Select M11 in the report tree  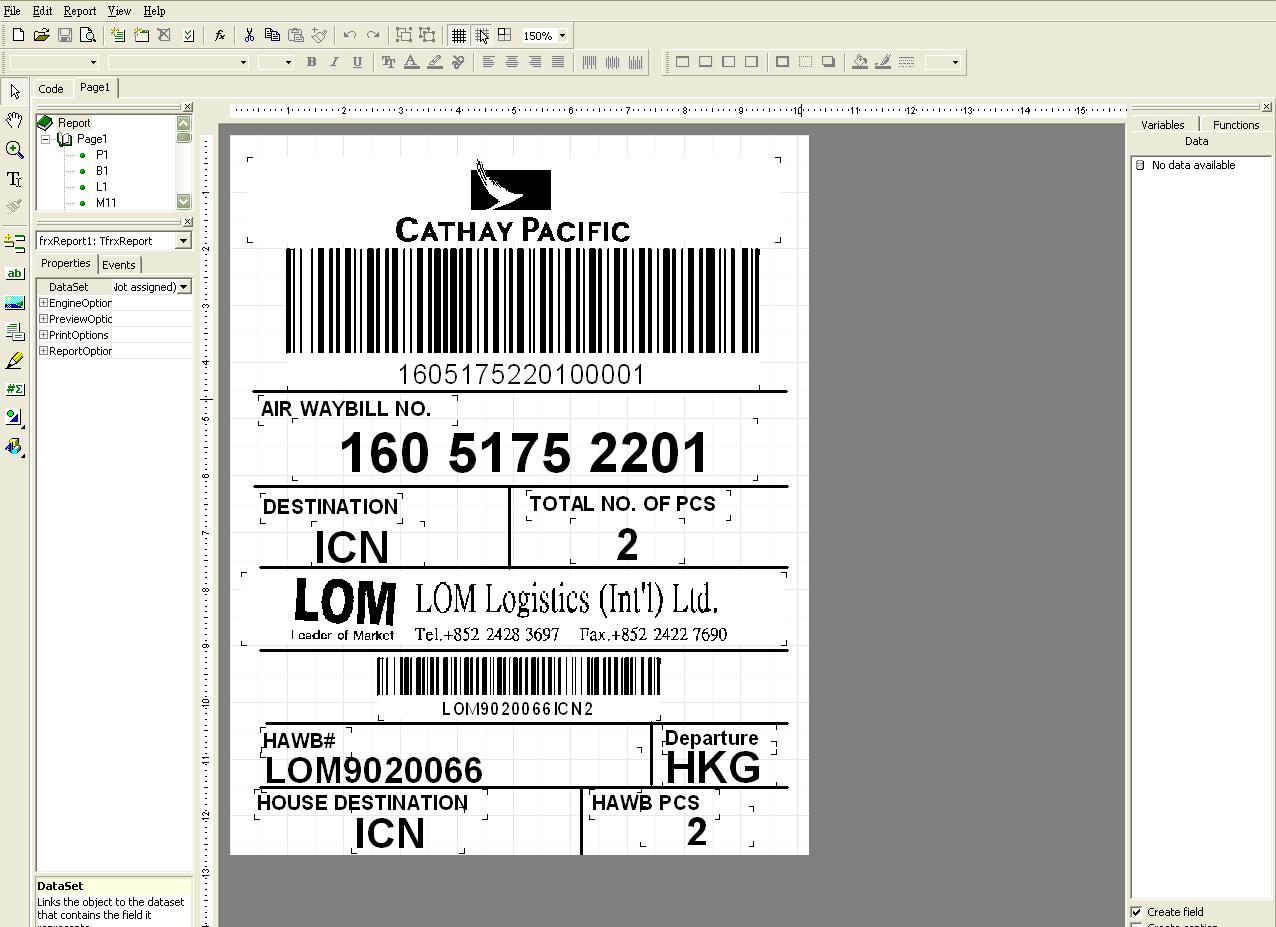point(106,203)
